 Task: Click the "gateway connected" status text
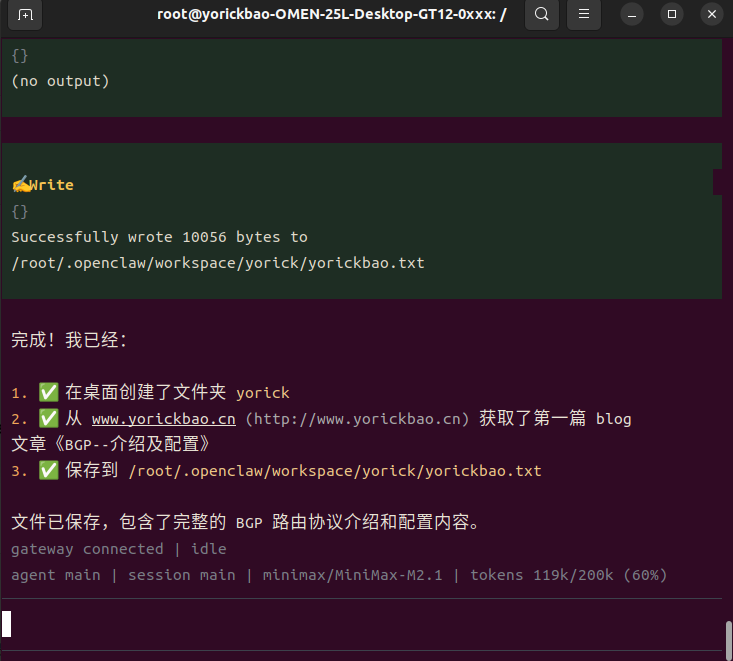tap(87, 549)
